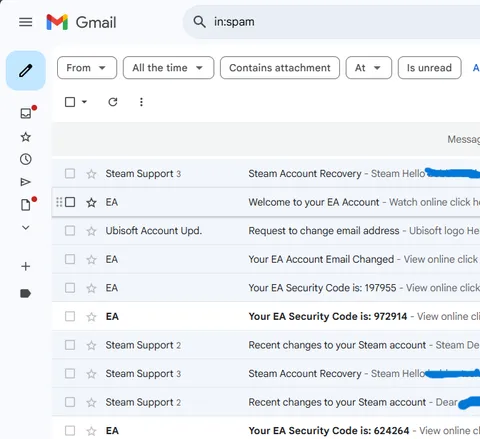Click sender Ubisoft Account Upd.

coord(154,231)
